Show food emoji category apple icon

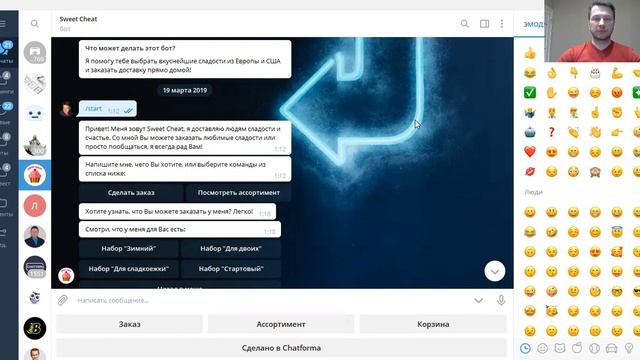coord(577,348)
